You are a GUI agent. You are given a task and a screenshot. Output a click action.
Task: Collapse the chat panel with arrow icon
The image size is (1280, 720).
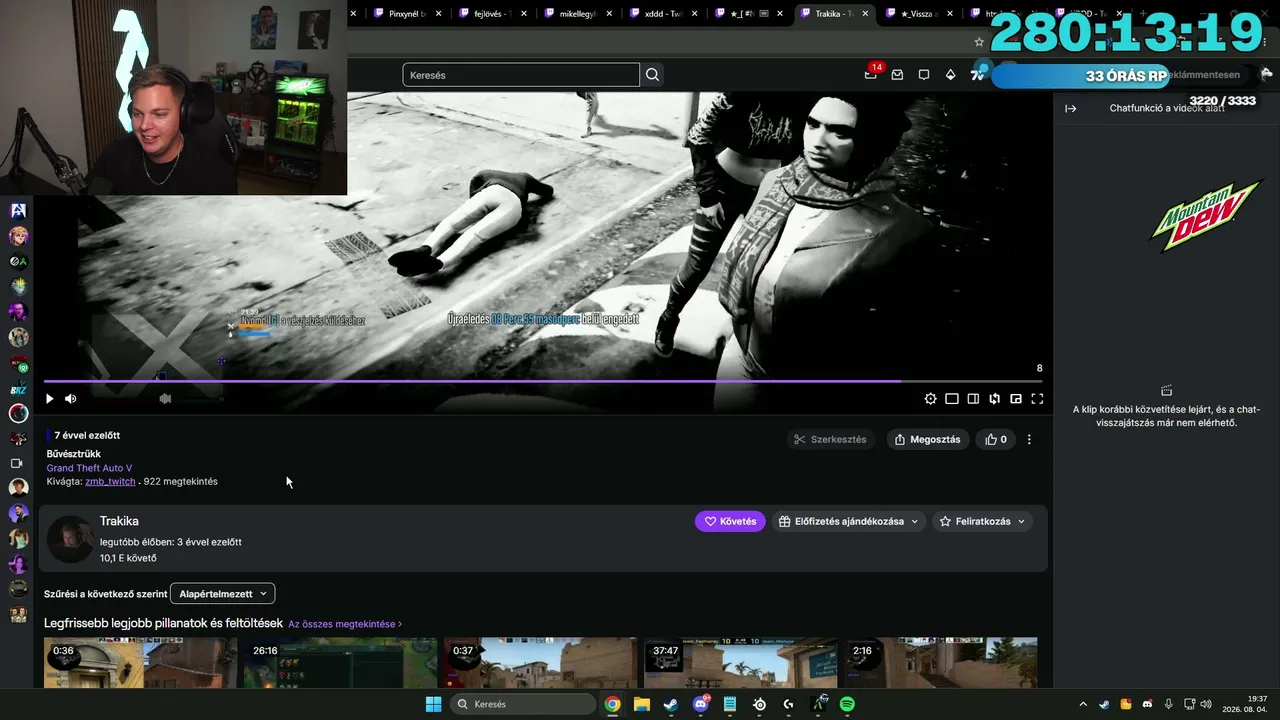click(x=1071, y=108)
